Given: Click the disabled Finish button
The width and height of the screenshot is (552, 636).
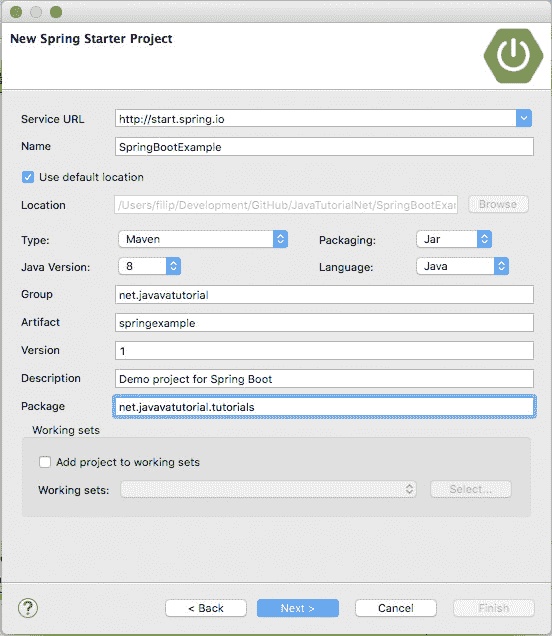Looking at the screenshot, I should (494, 608).
